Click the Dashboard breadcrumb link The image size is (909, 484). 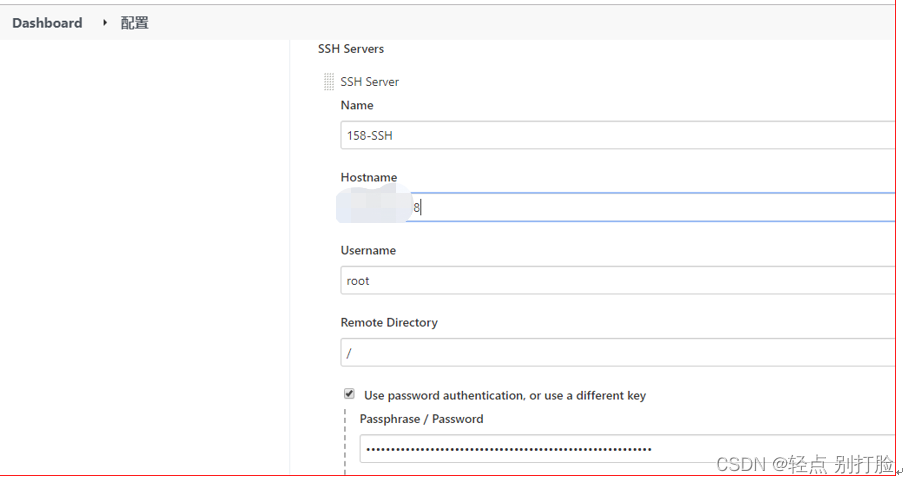coord(47,23)
